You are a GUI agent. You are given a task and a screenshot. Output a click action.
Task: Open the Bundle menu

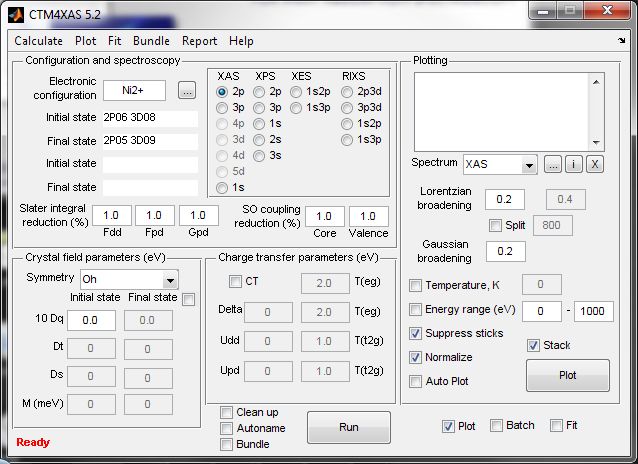click(151, 41)
